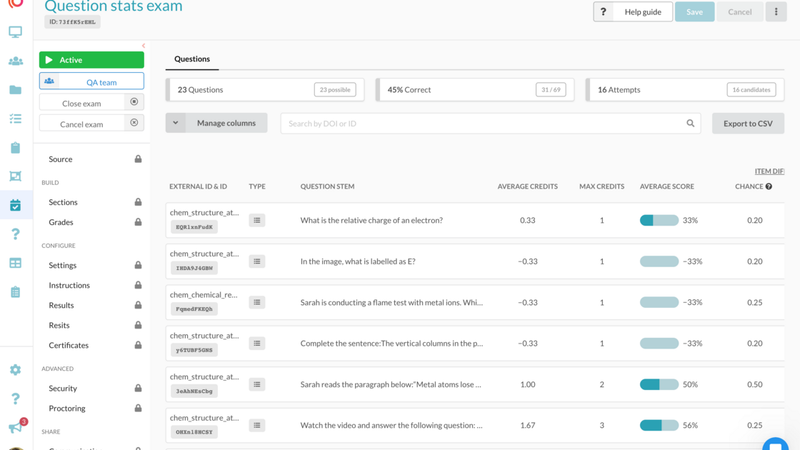Click the type icon for flame test question row
The height and width of the screenshot is (450, 800).
[257, 303]
